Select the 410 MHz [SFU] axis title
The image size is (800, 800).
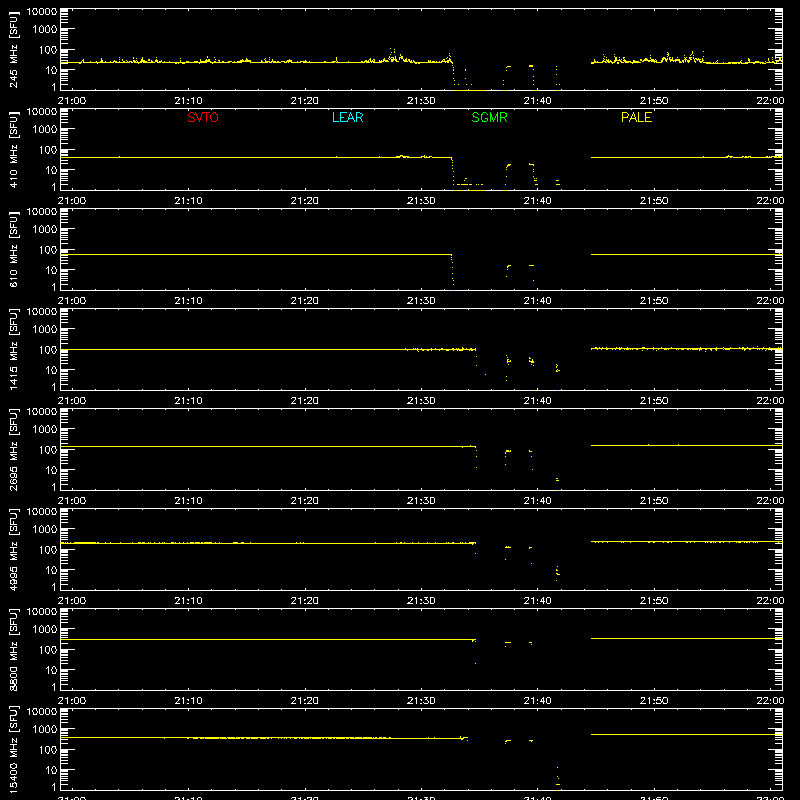[14, 149]
